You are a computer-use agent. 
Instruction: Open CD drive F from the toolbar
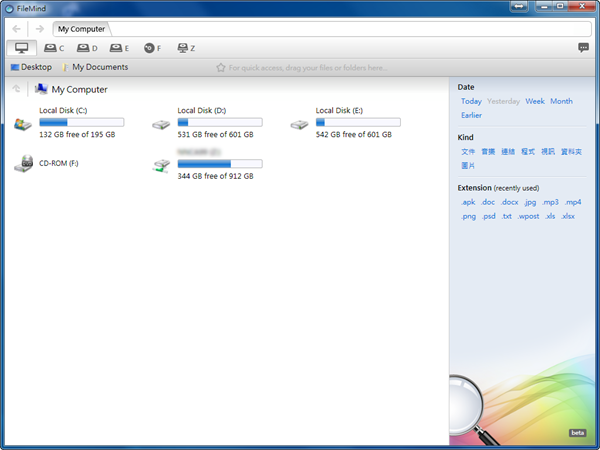coord(152,48)
